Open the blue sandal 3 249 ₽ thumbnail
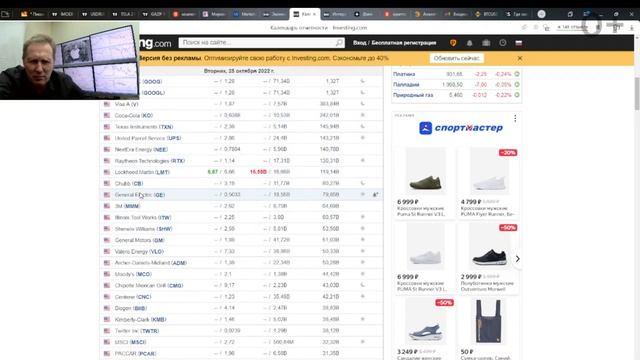 [425, 322]
